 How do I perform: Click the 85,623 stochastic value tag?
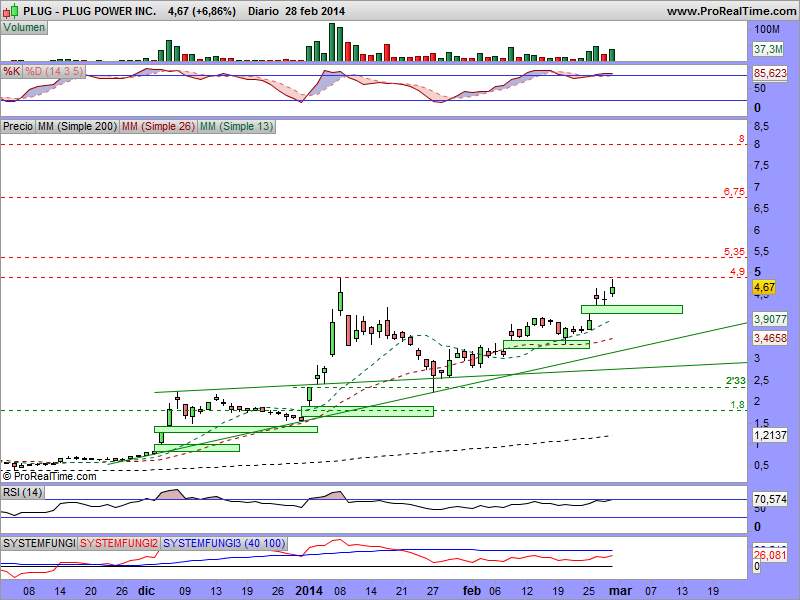770,73
